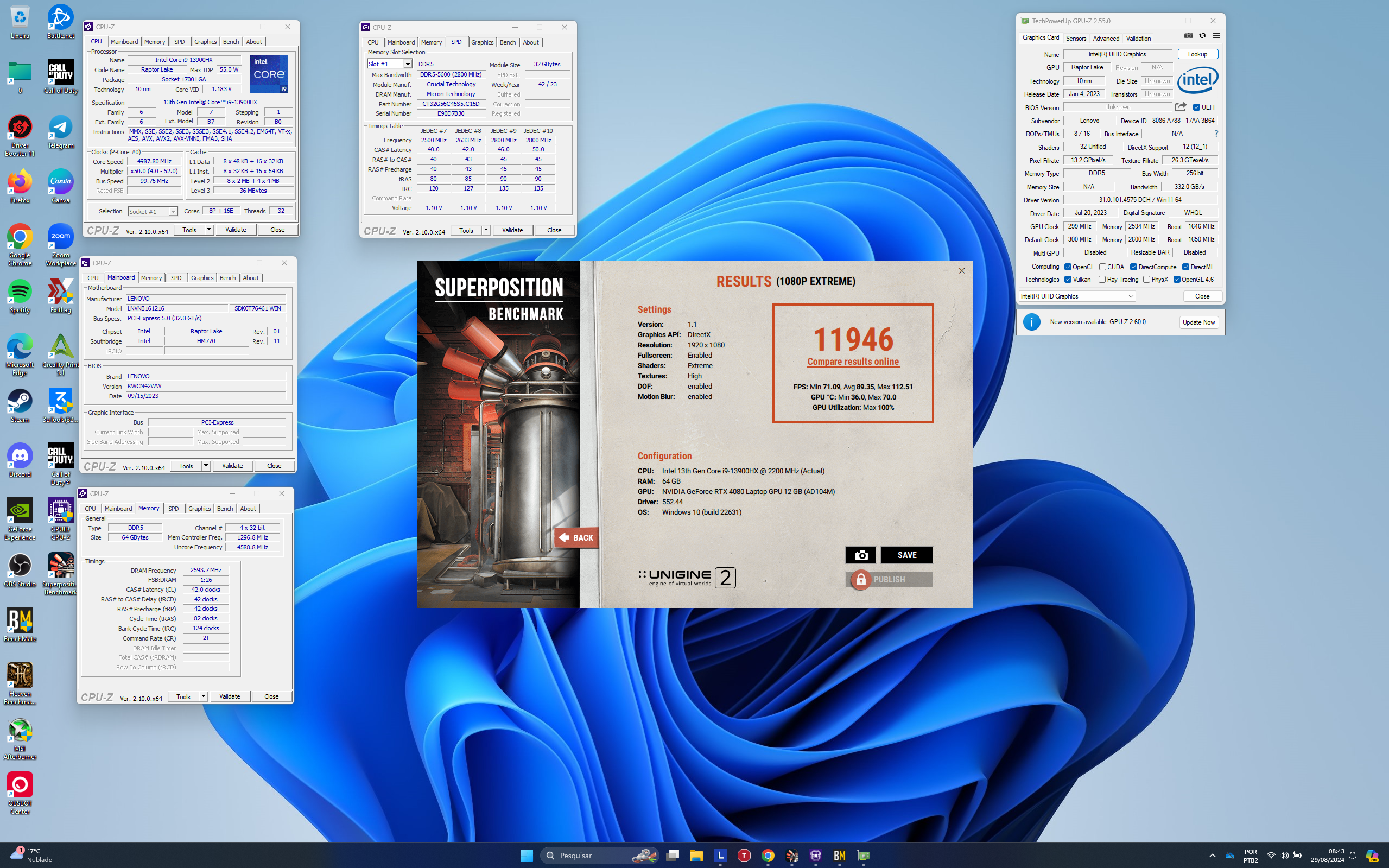The width and height of the screenshot is (1389, 868).
Task: Open the Socket #1 selection dropdown
Action: pyautogui.click(x=152, y=212)
